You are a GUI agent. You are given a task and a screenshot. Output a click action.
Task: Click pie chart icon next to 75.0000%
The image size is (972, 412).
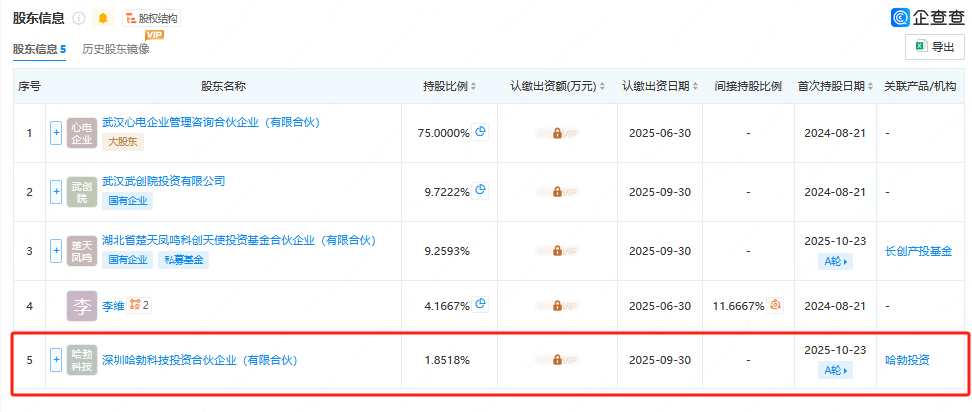point(480,132)
